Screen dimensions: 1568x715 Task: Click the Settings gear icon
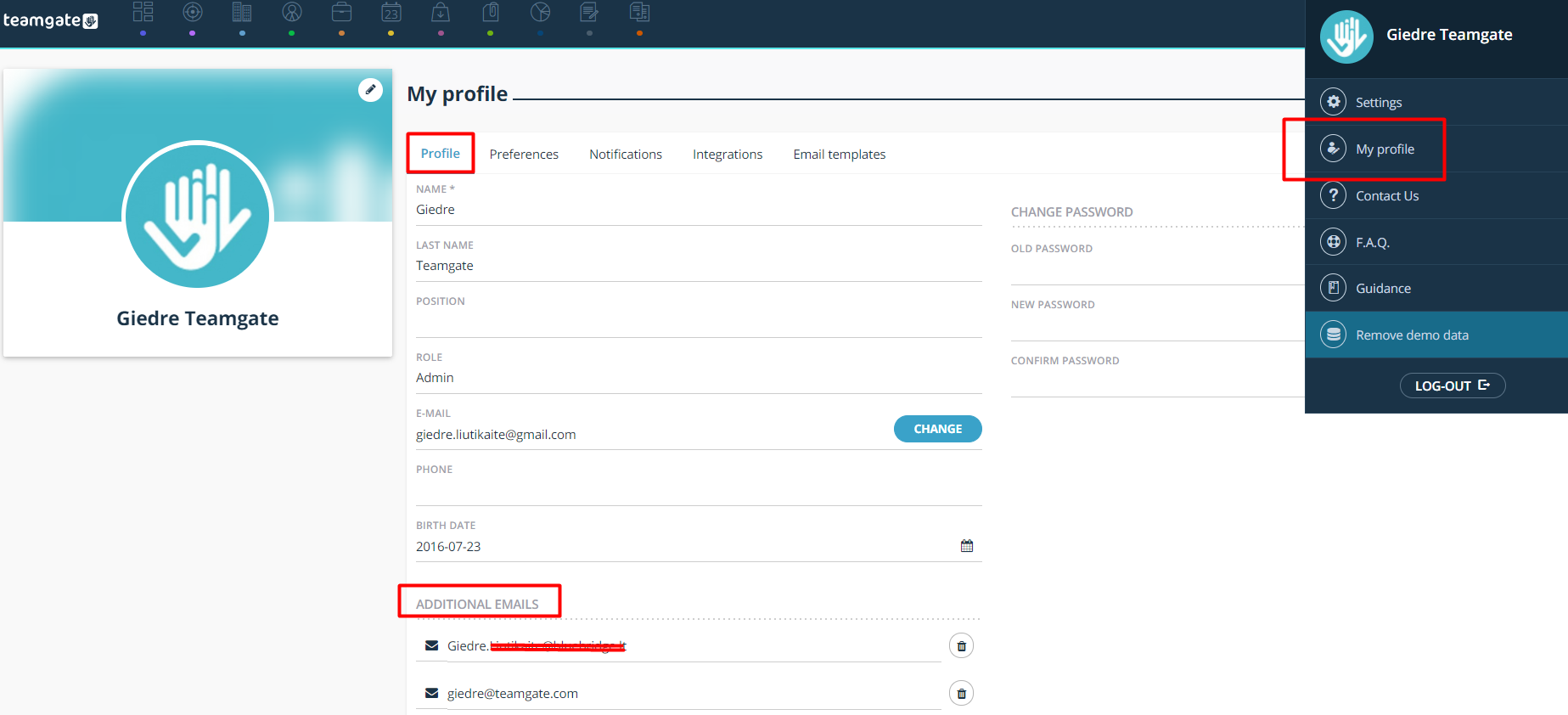point(1334,102)
